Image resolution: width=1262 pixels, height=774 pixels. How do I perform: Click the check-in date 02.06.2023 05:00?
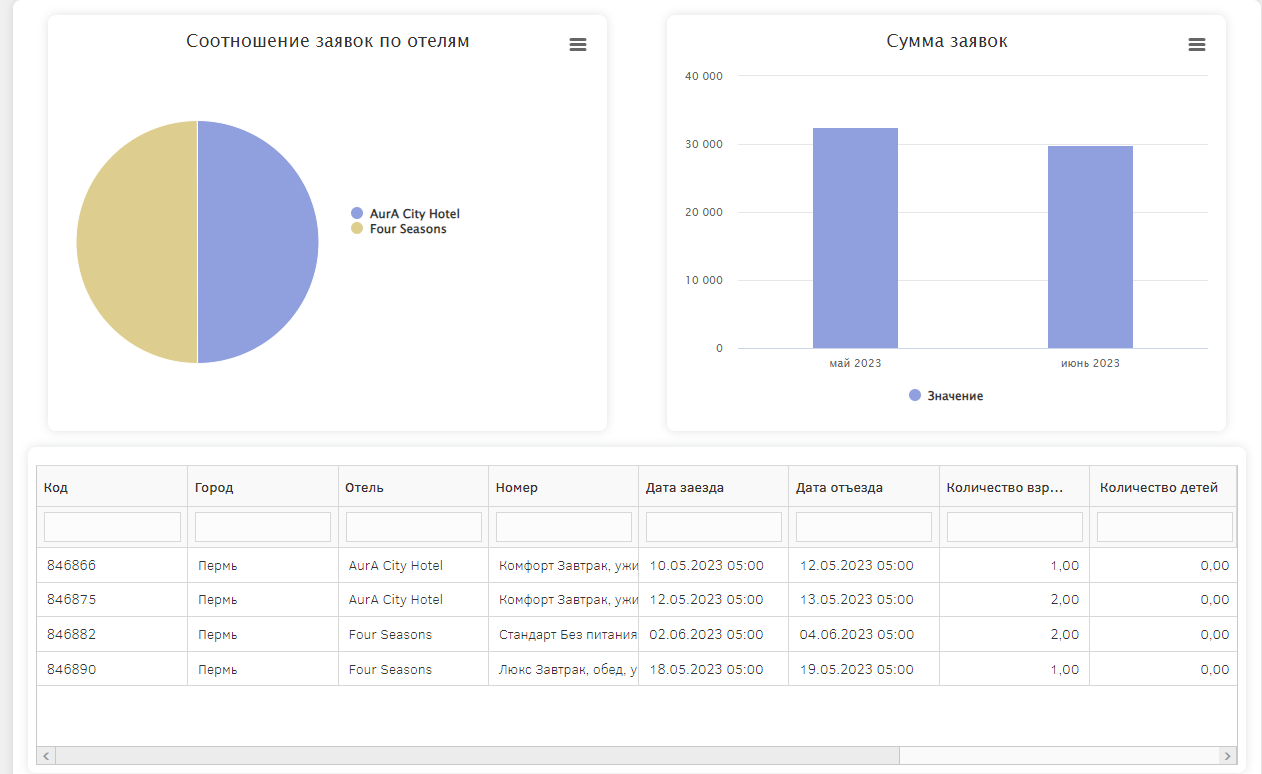pyautogui.click(x=713, y=634)
